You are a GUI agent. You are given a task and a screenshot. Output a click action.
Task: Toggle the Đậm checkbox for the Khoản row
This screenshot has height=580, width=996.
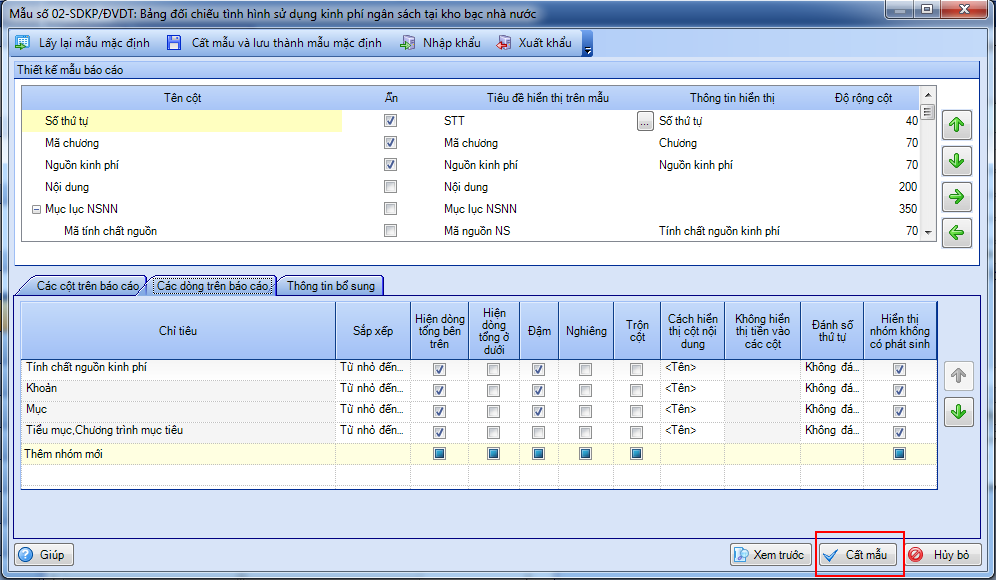tap(539, 390)
